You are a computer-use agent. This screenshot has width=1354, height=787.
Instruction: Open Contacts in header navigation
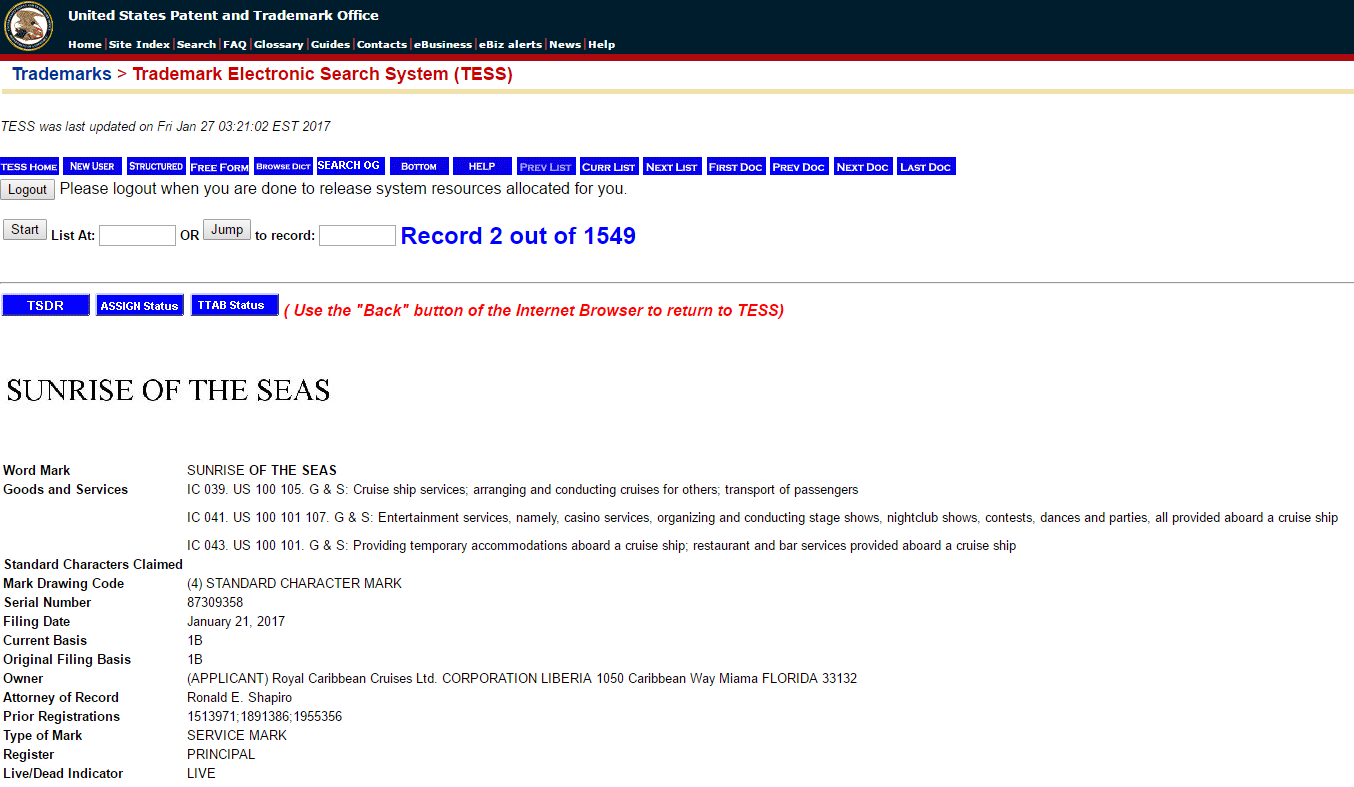click(382, 44)
